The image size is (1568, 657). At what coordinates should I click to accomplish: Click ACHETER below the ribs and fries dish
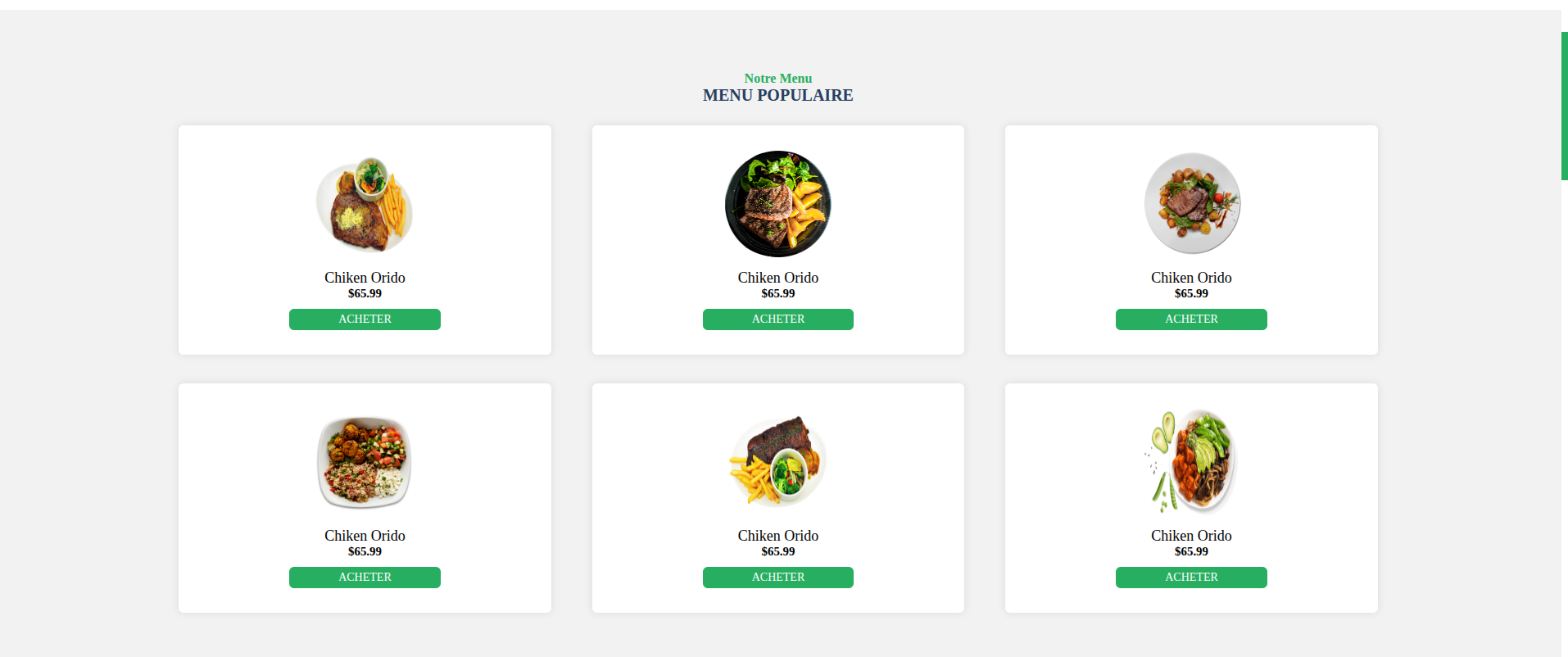(778, 578)
